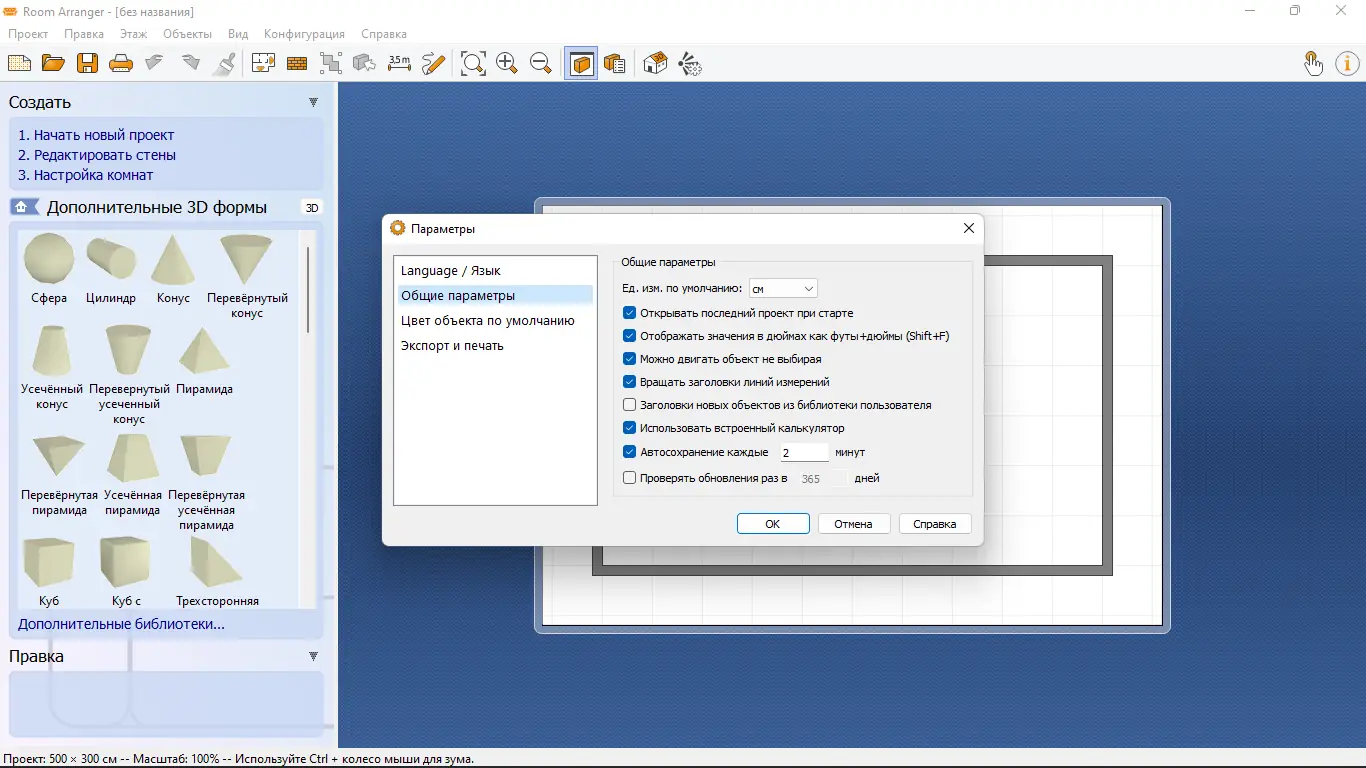Open the Конфигурация menu
The image size is (1366, 768).
(x=304, y=34)
